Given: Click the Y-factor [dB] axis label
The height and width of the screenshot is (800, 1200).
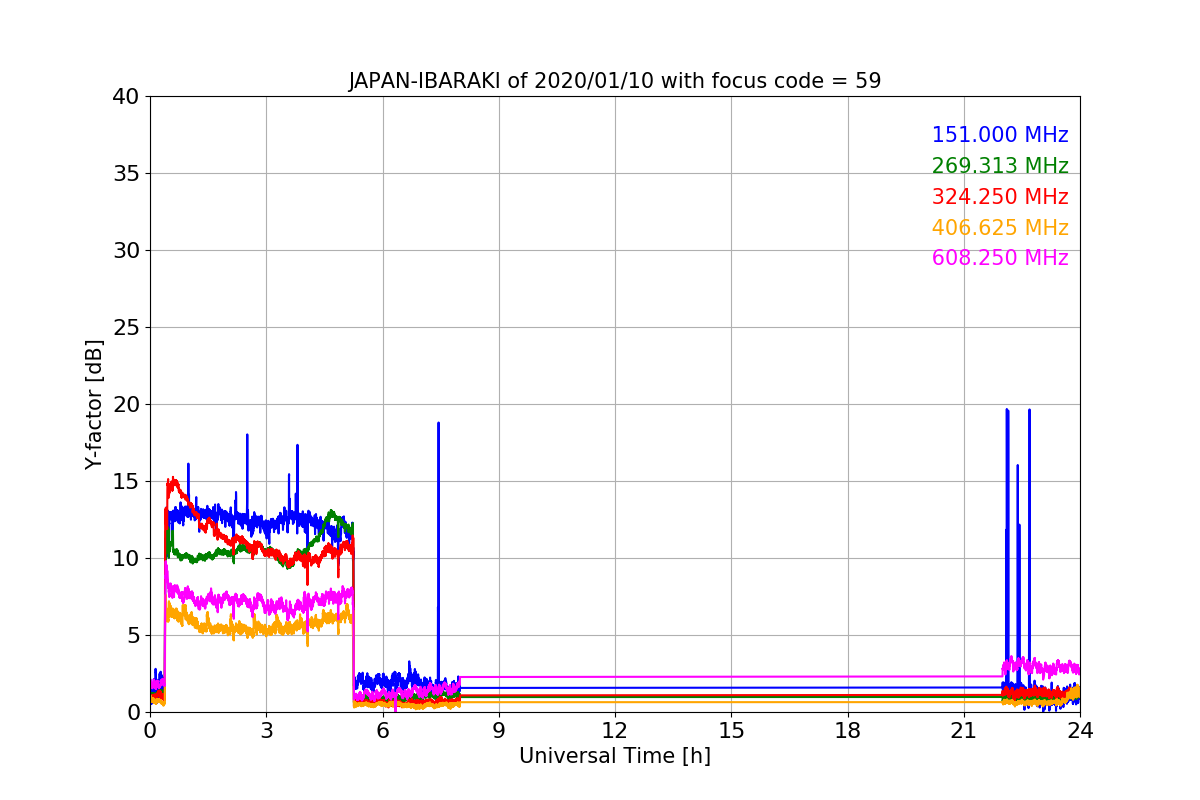Looking at the screenshot, I should (x=94, y=404).
